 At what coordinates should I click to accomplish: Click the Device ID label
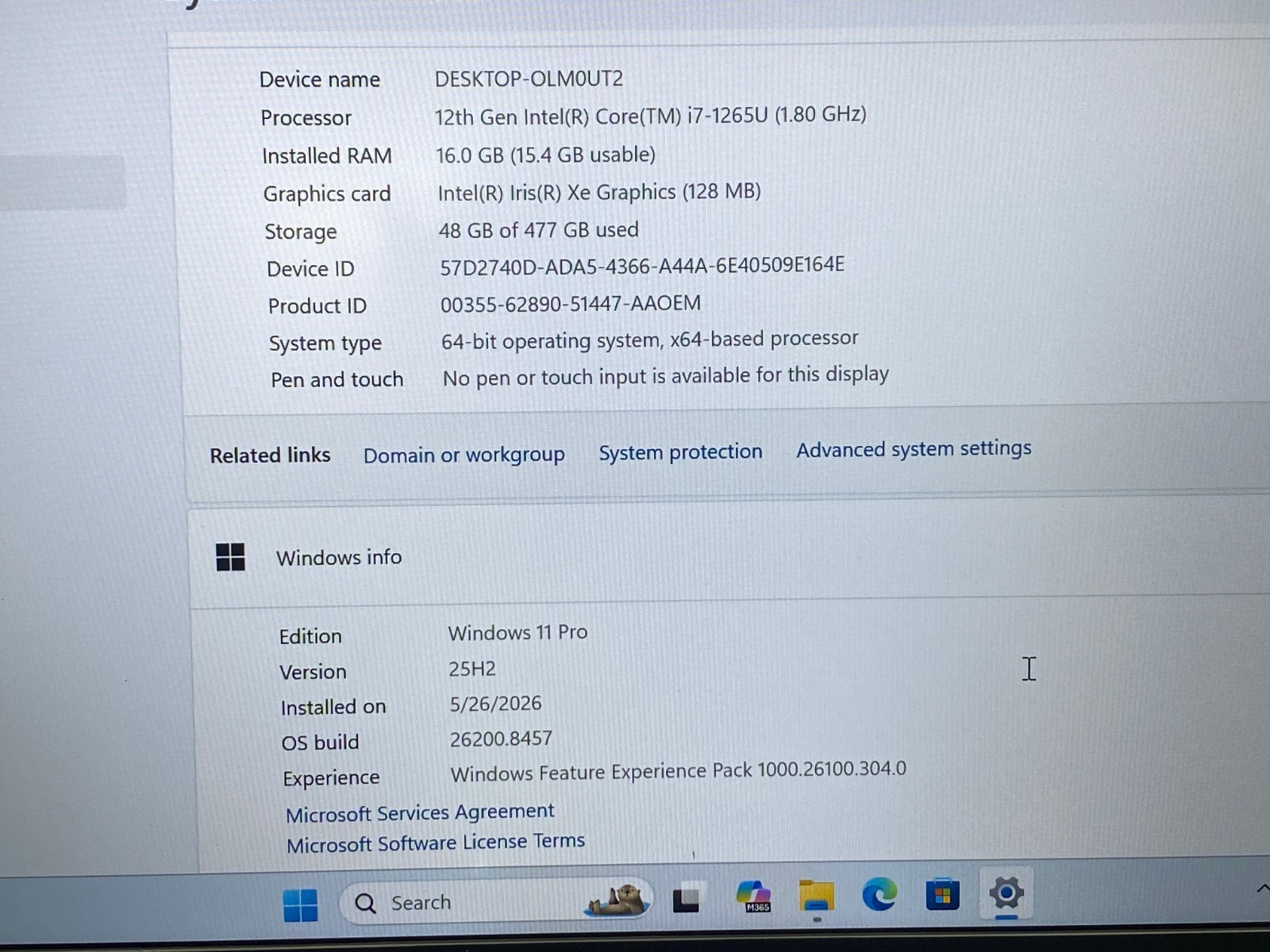tap(310, 270)
